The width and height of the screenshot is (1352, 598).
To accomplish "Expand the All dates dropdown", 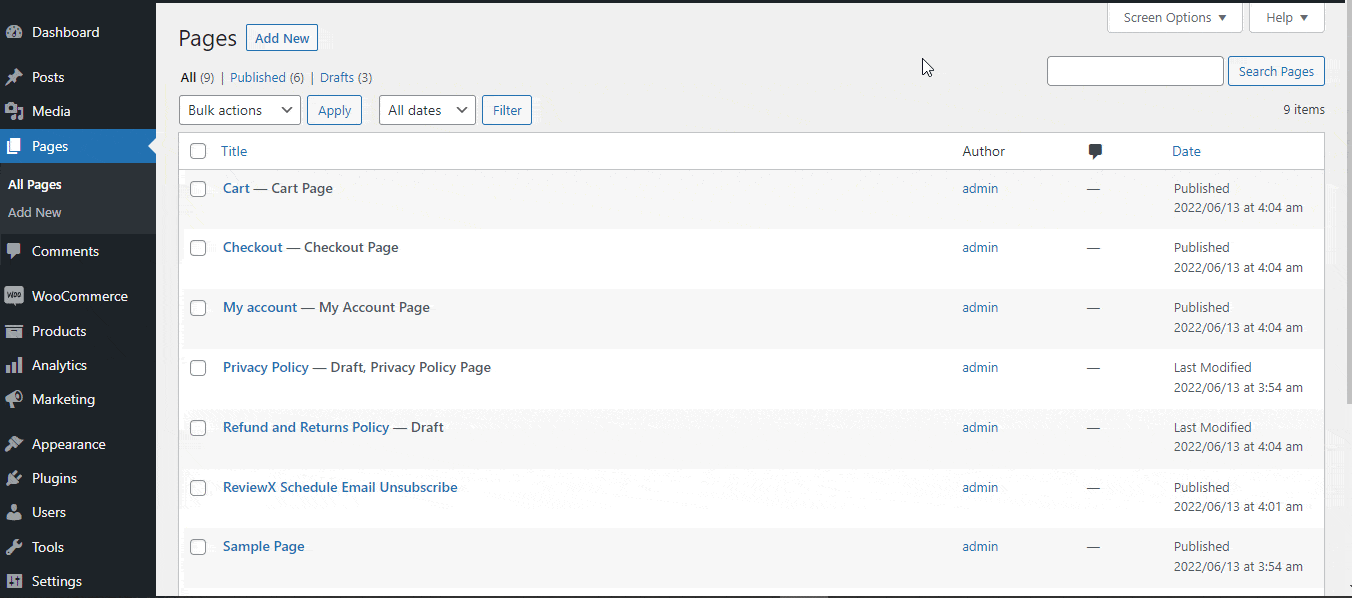I will click(427, 110).
